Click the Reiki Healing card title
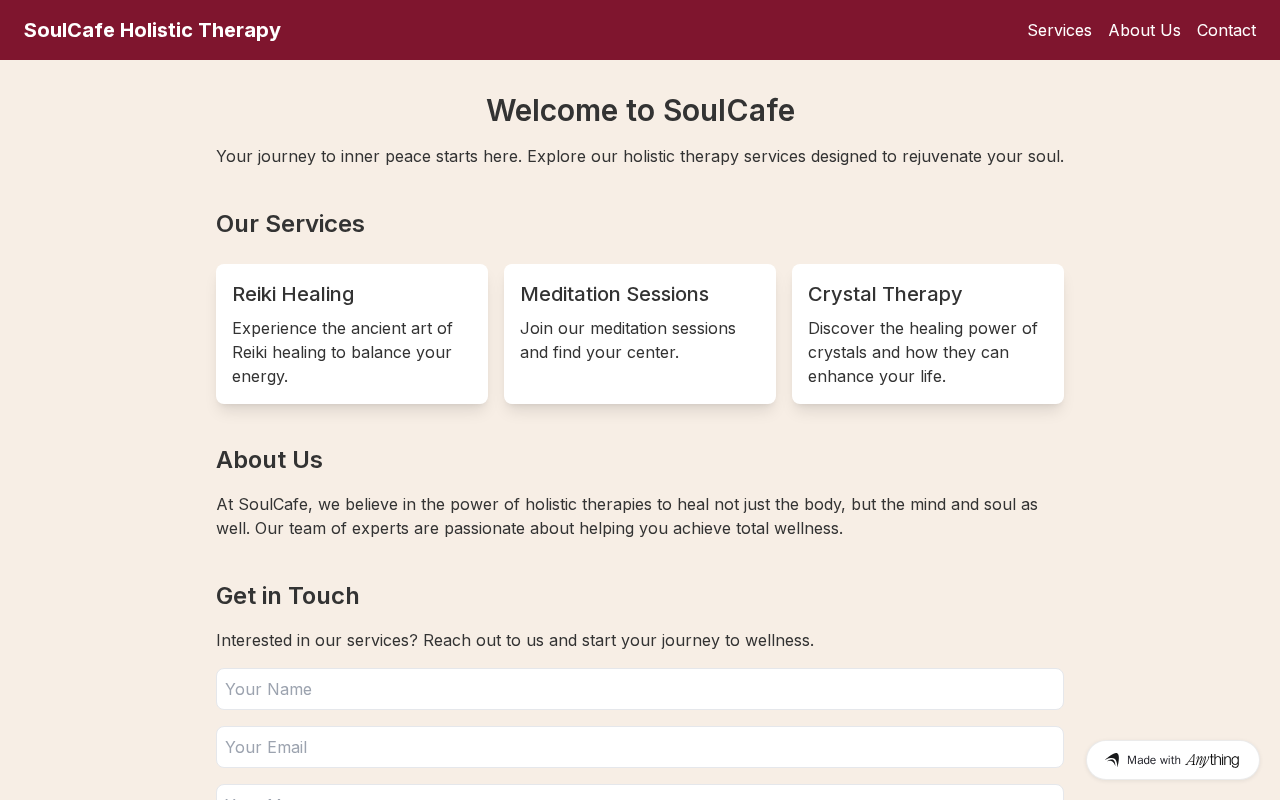Image resolution: width=1280 pixels, height=800 pixels. coord(293,294)
